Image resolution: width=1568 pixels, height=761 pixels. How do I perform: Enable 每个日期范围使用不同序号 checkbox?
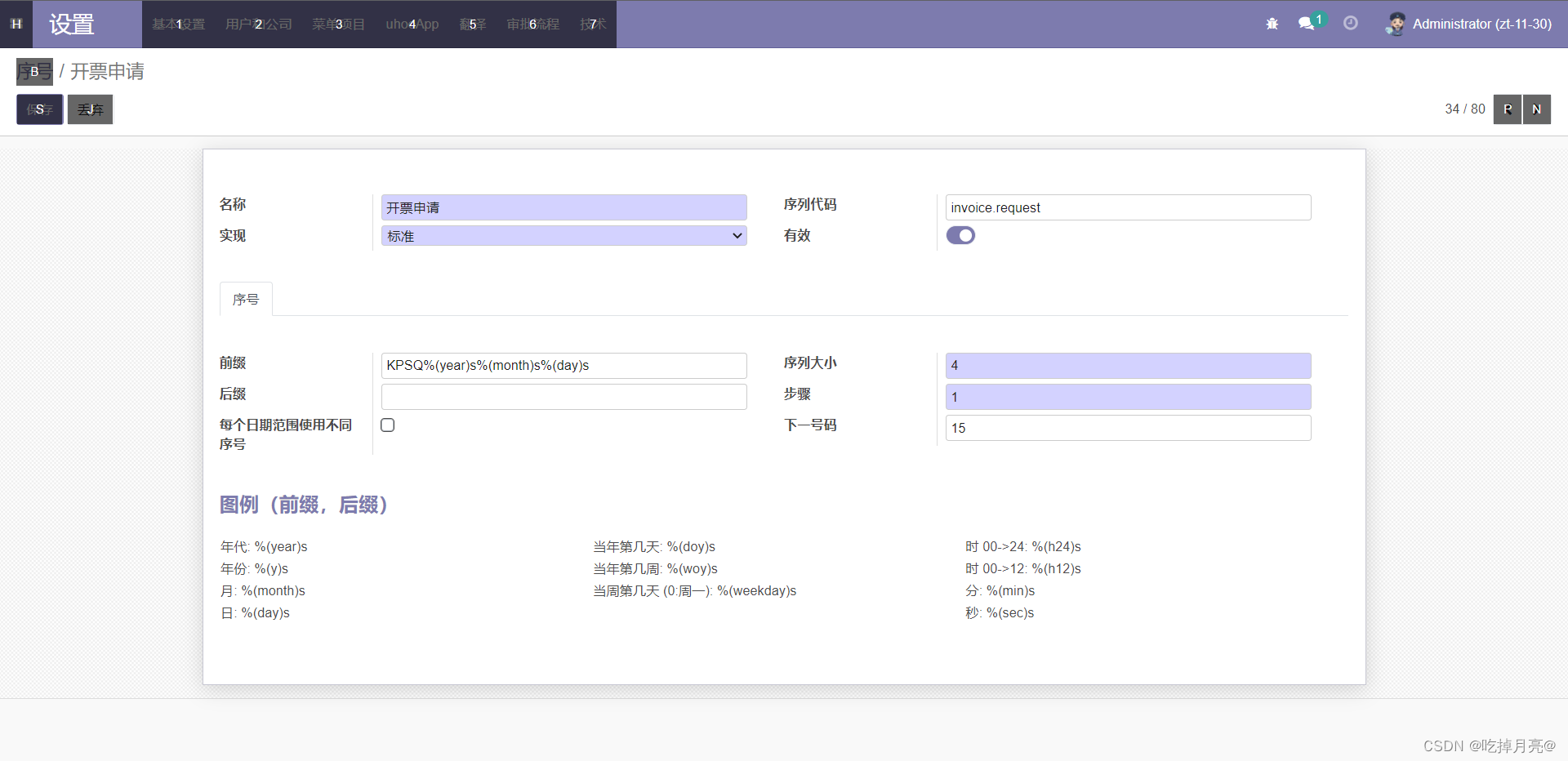tap(387, 425)
